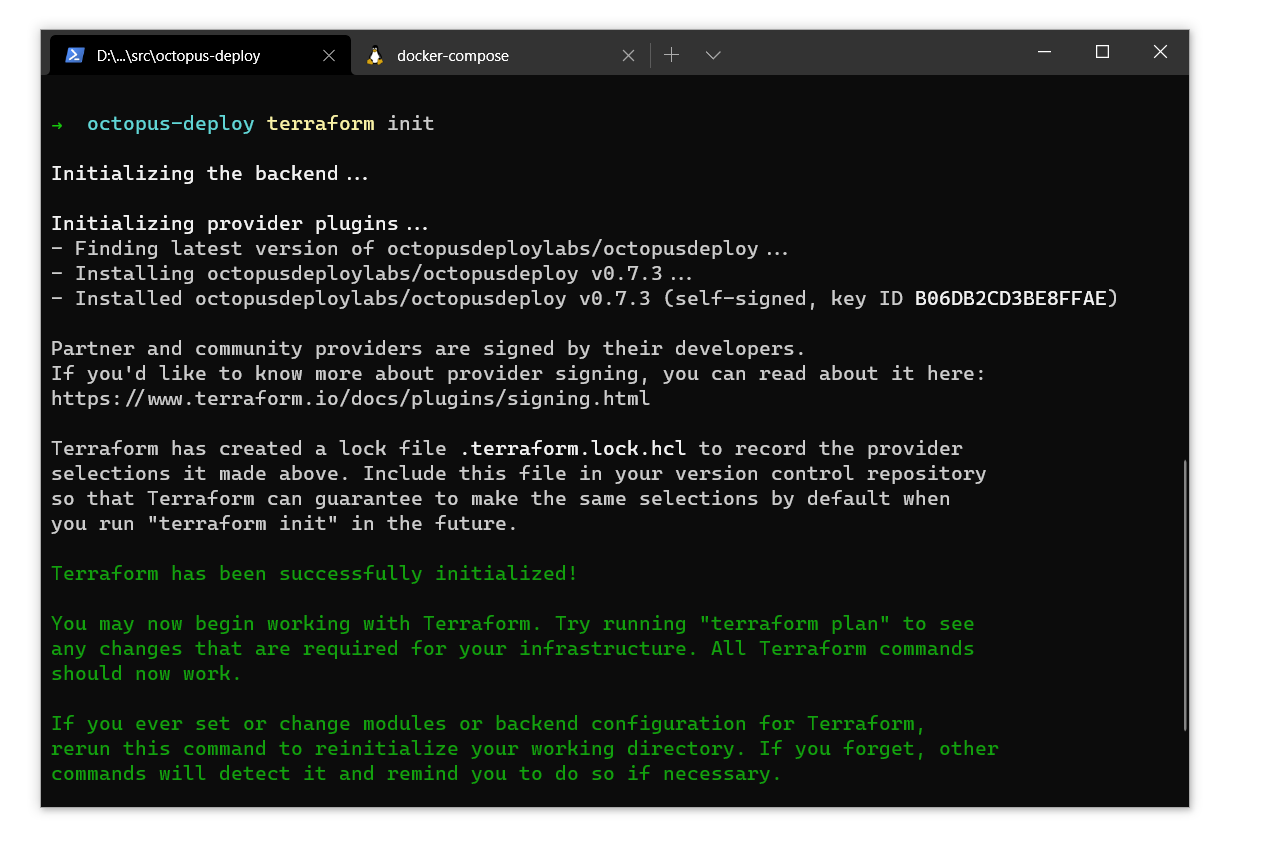
Task: Open a new tab with the plus button
Action: (672, 55)
